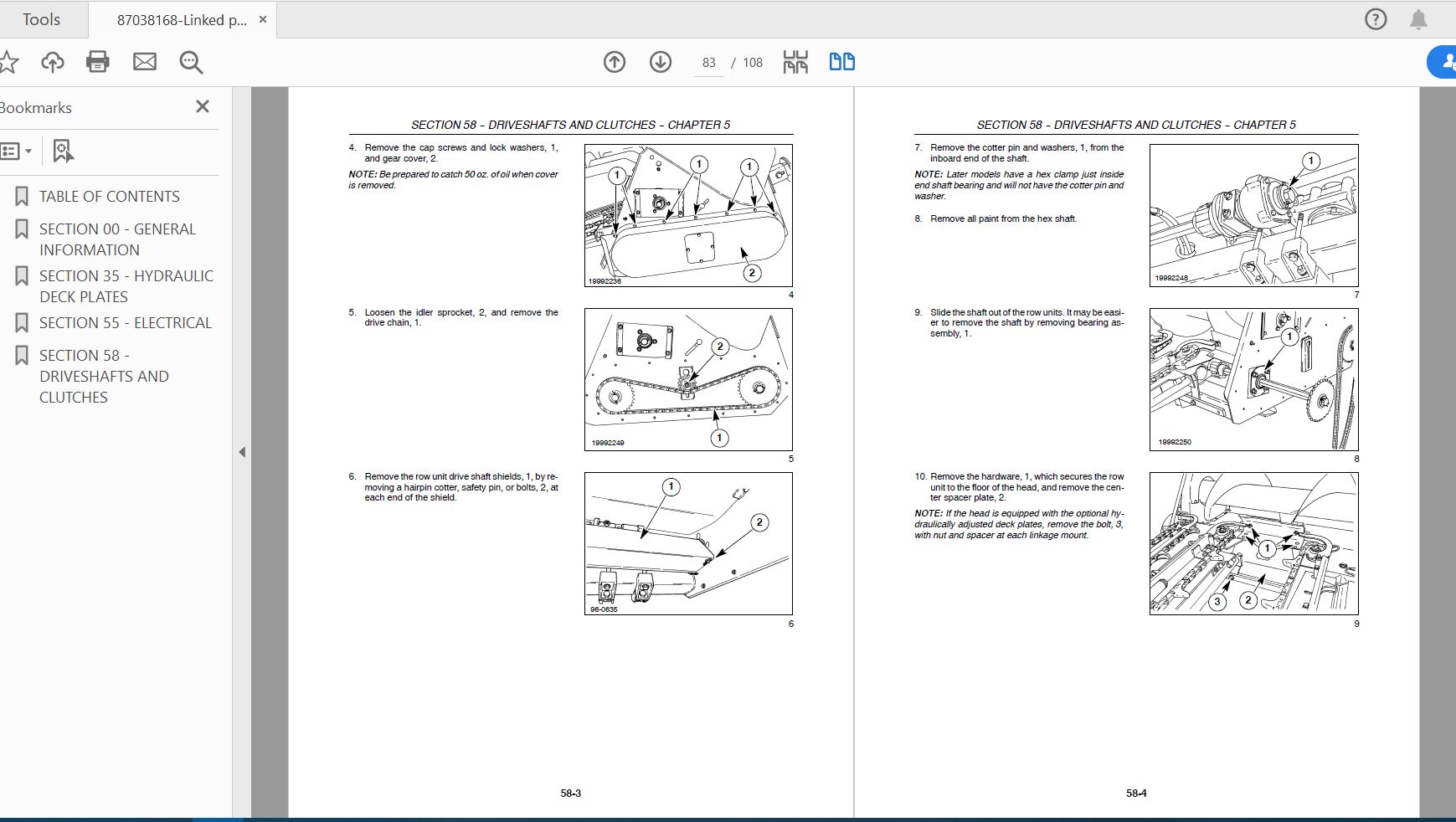Switch to the Tools tab
Image resolution: width=1456 pixels, height=822 pixels.
42,19
